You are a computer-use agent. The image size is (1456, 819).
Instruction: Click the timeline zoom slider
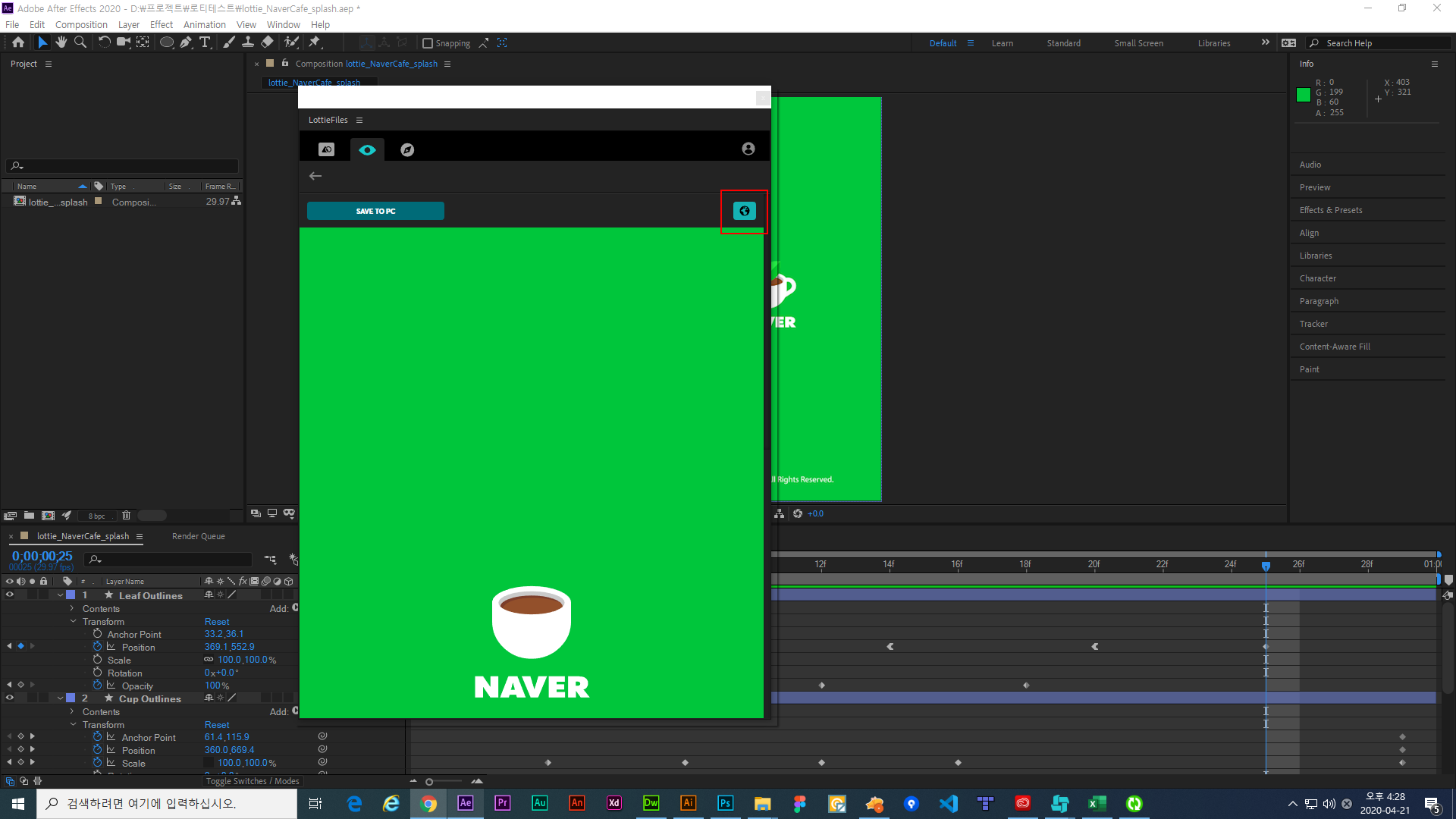429,782
